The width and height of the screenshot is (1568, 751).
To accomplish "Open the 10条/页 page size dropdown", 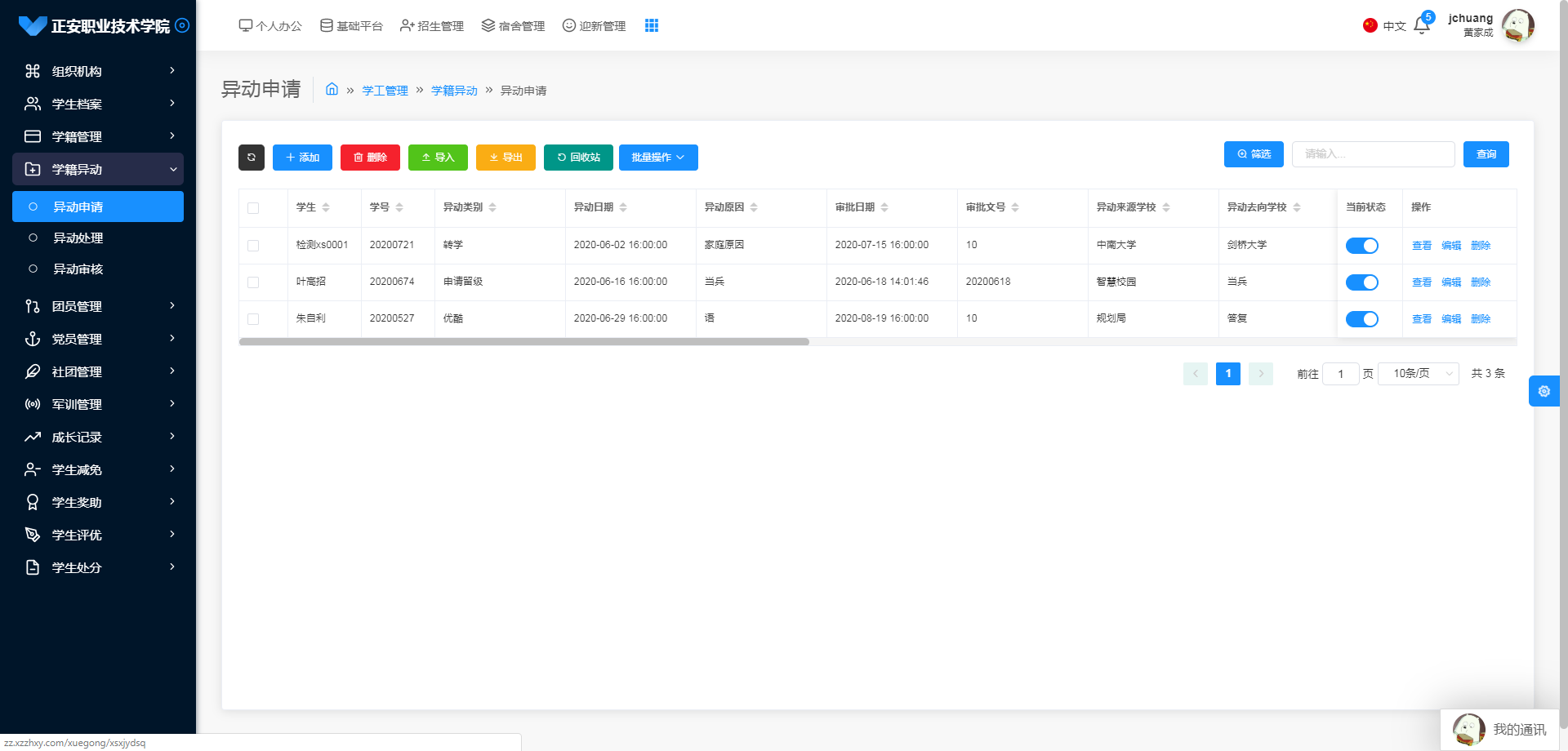I will click(1419, 374).
